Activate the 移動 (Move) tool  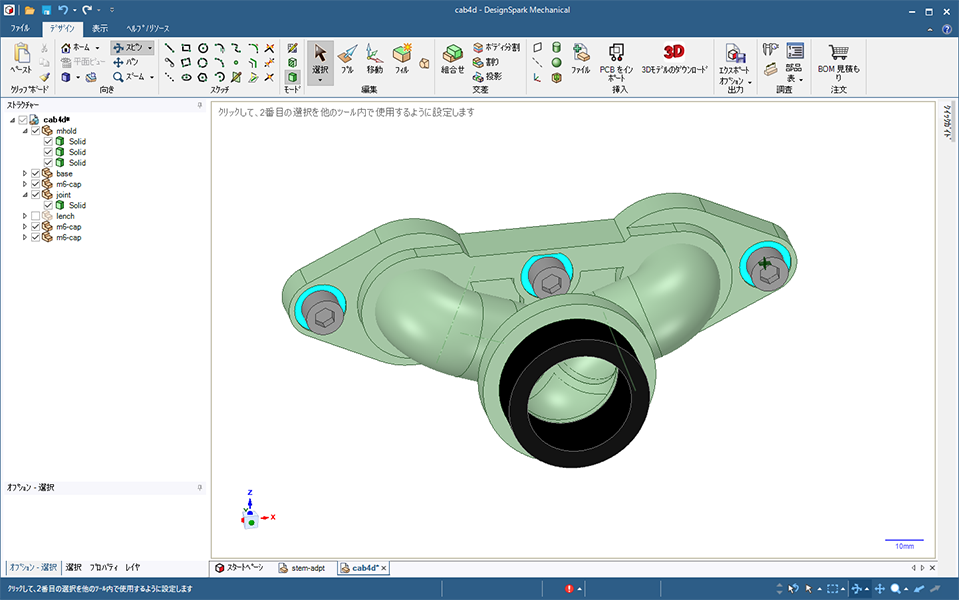pyautogui.click(x=374, y=58)
